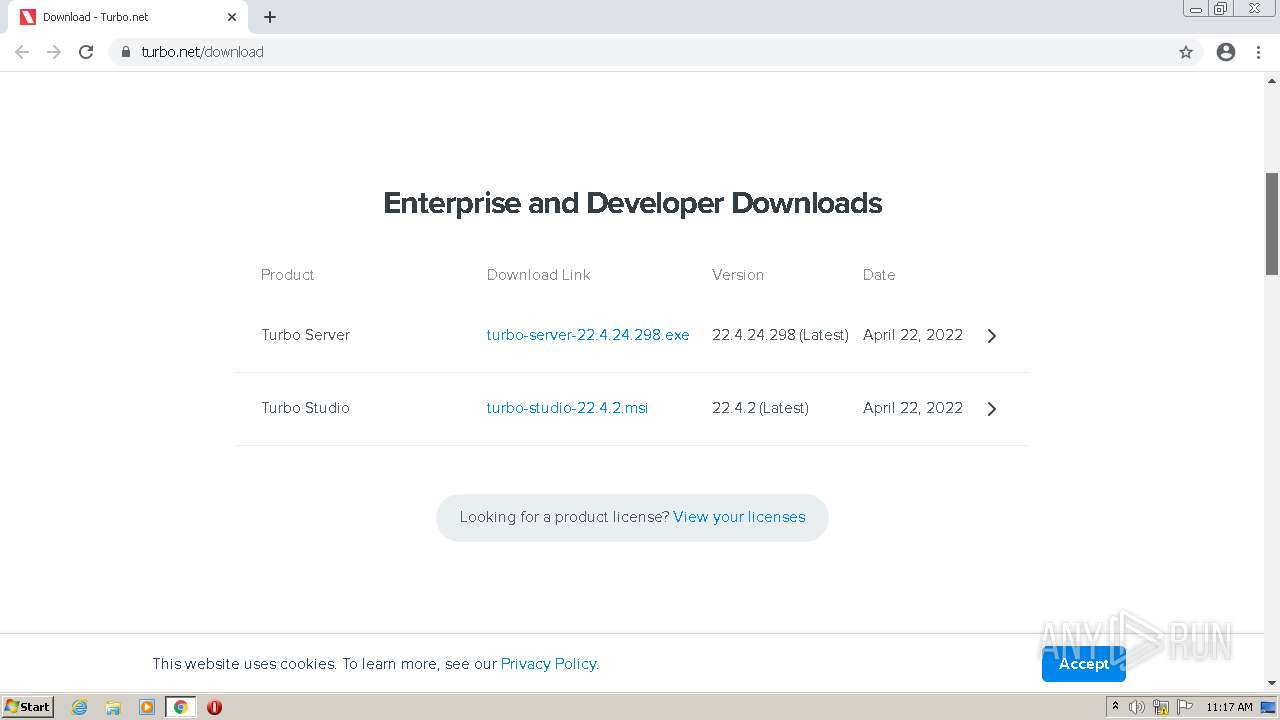Image resolution: width=1280 pixels, height=720 pixels.
Task: Open a new tab with plus button
Action: 270,17
